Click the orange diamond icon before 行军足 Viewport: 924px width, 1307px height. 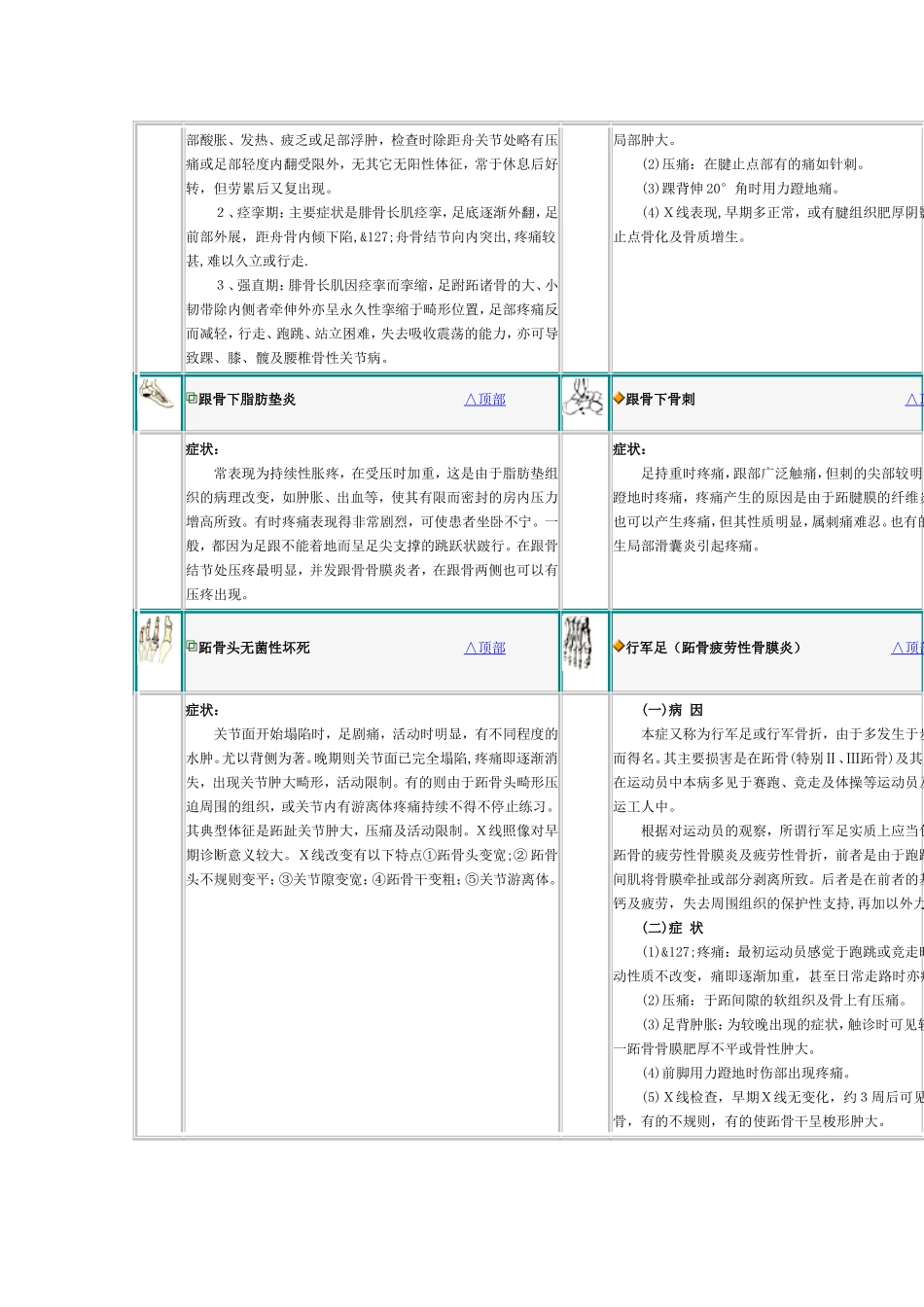coord(619,647)
